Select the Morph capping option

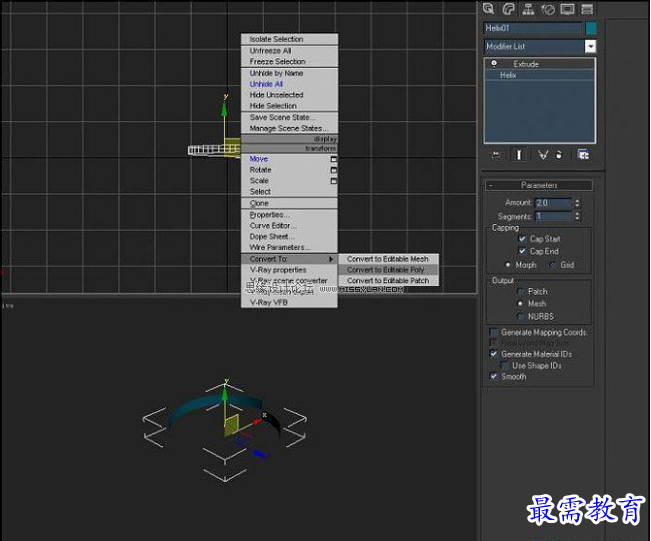(508, 264)
